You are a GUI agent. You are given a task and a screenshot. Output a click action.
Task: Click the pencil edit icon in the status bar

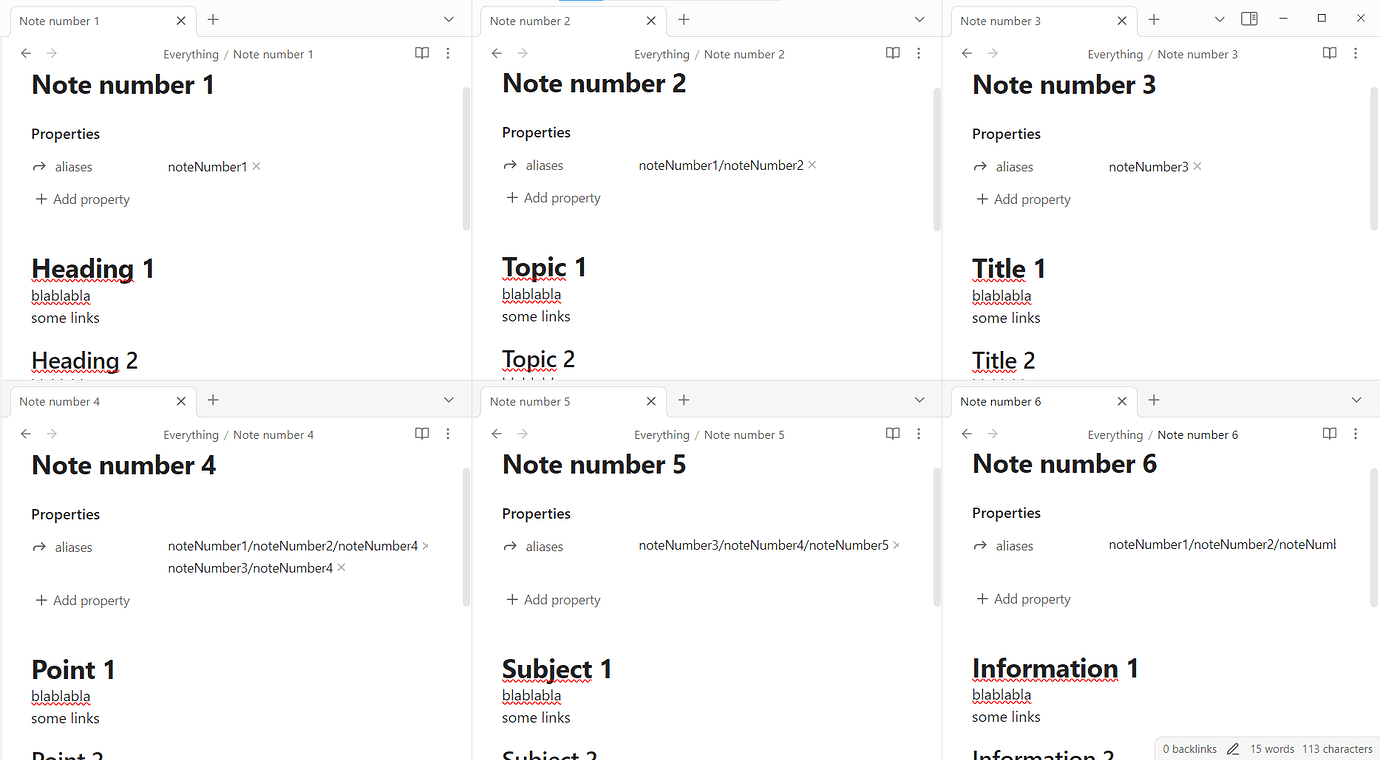(1232, 748)
